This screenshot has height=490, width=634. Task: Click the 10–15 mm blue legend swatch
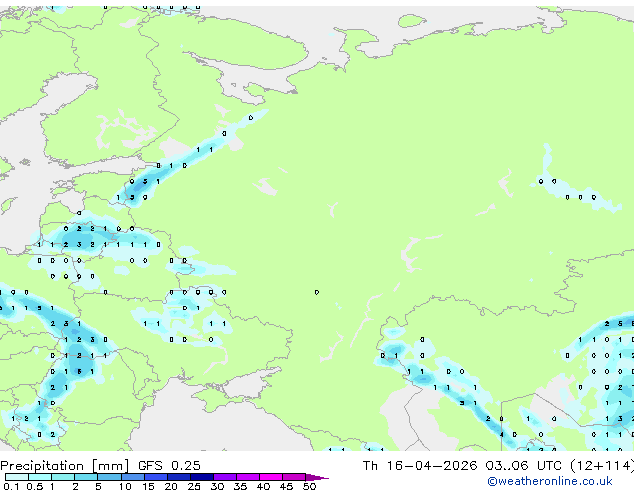click(133, 477)
